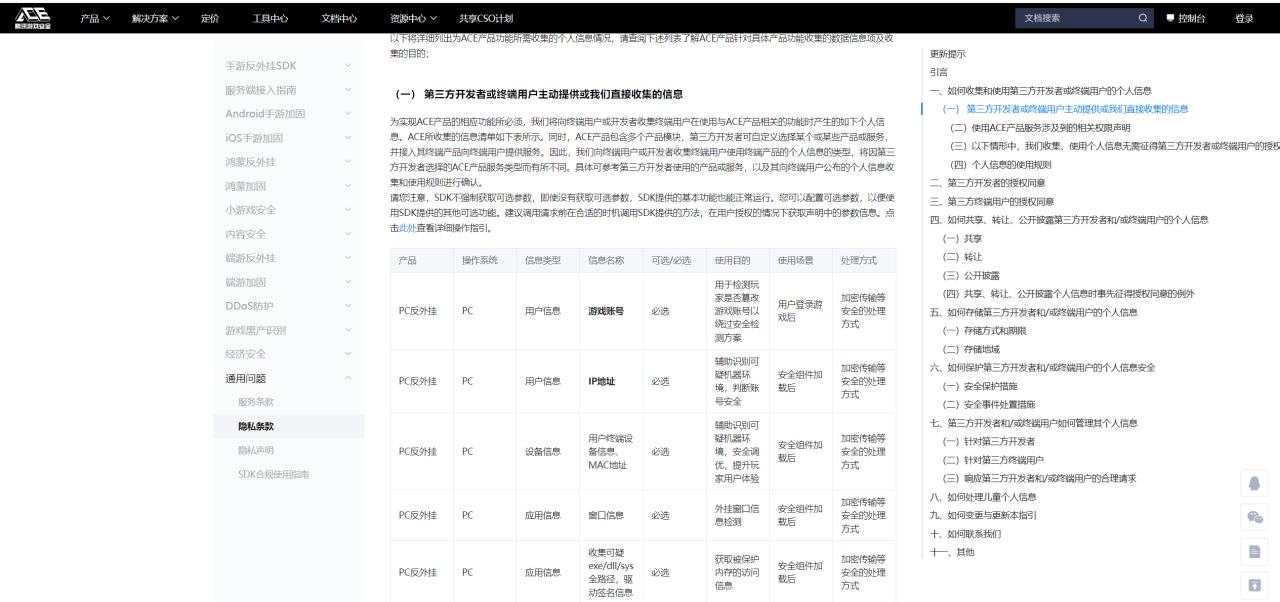Jump to (二) 针对第三方终端用户 in outline
1280x602 pixels.
click(x=993, y=460)
